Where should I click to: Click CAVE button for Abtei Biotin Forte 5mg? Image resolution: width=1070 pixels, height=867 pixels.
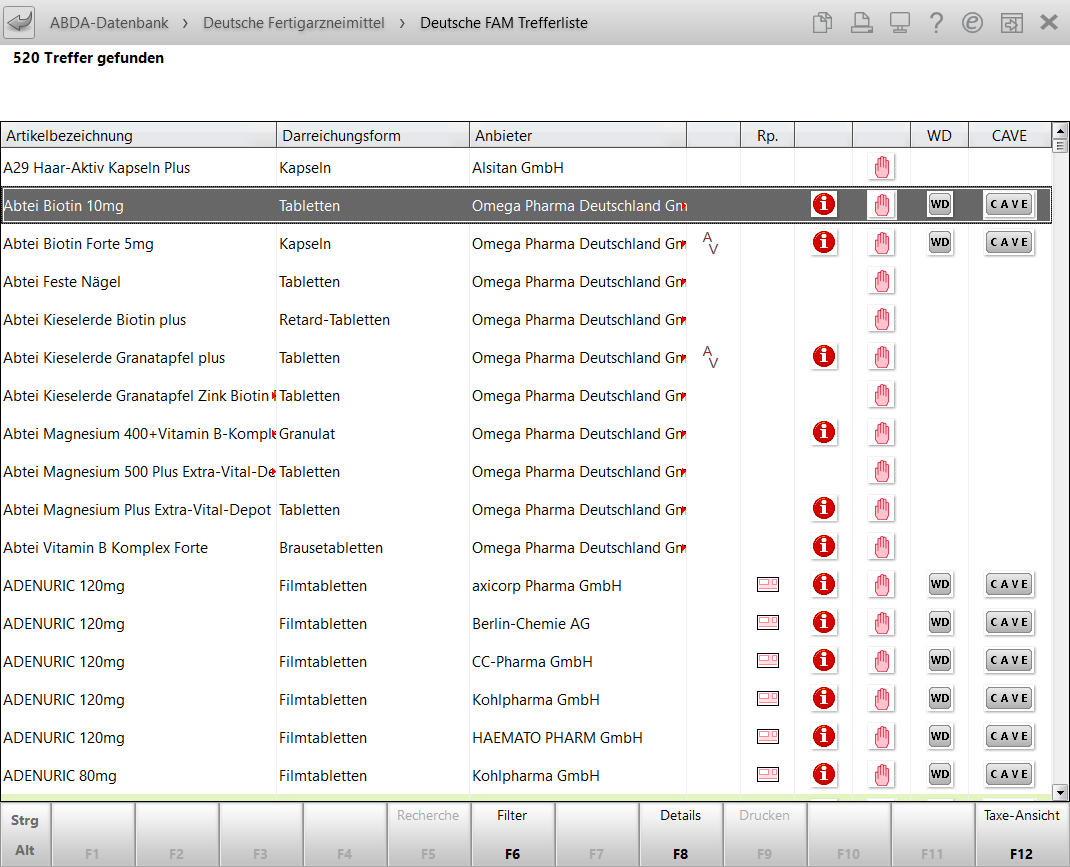(1008, 243)
